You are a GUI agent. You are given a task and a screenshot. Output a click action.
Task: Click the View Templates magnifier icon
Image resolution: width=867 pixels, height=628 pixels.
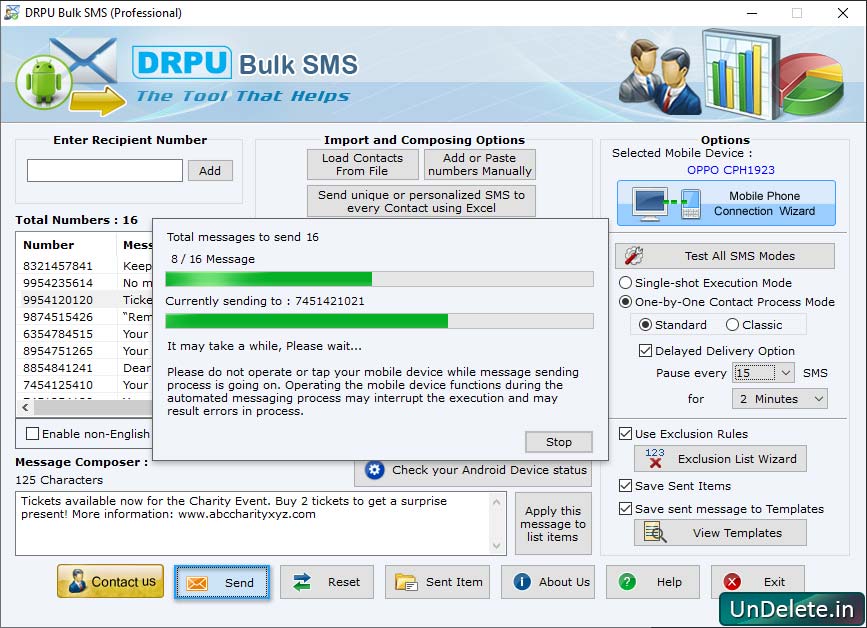coord(655,533)
